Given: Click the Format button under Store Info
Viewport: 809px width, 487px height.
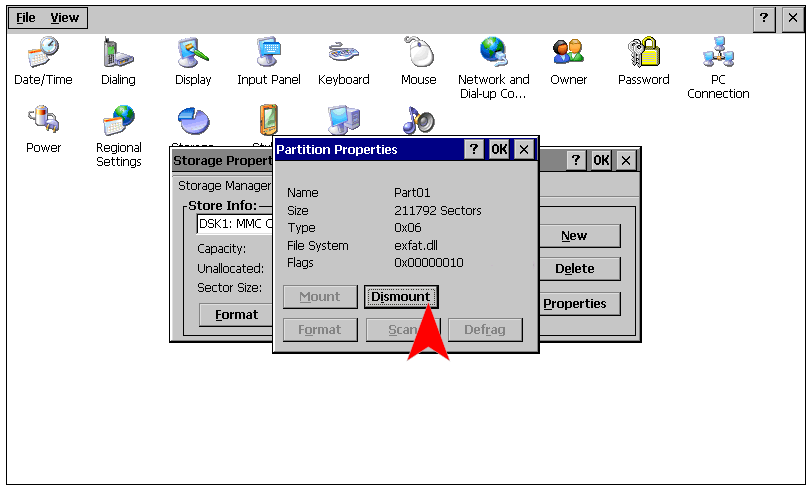Looking at the screenshot, I should (x=236, y=315).
